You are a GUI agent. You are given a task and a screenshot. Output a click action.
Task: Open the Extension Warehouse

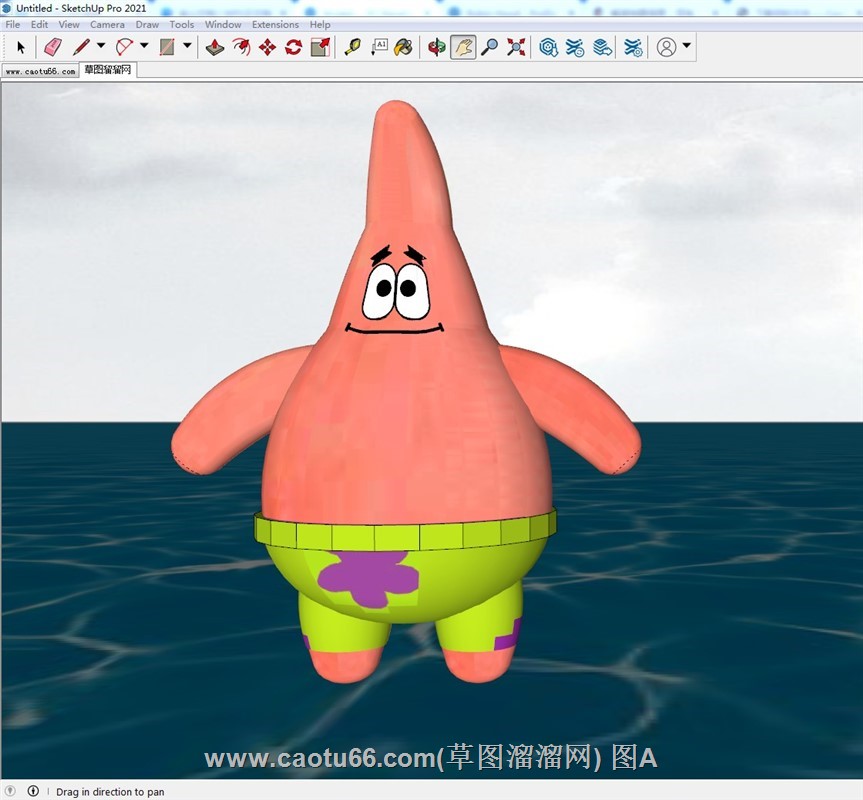coord(575,47)
